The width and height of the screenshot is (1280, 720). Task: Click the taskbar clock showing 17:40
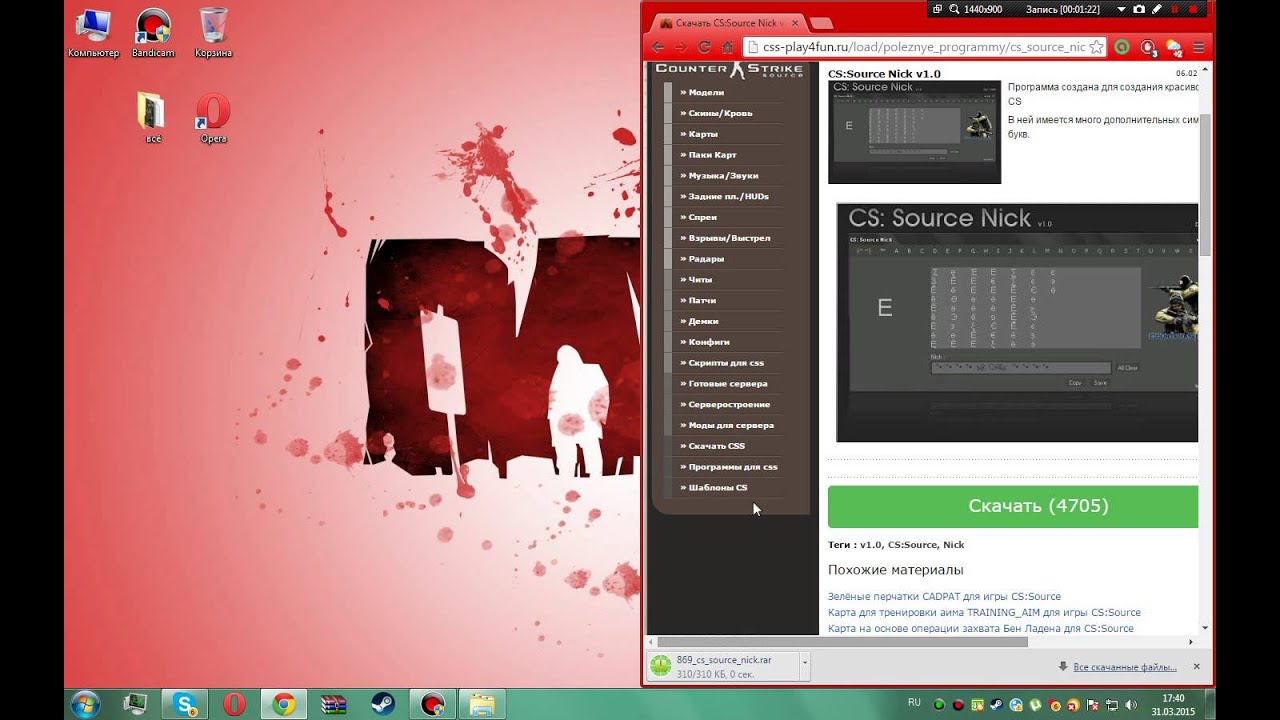[x=1173, y=704]
